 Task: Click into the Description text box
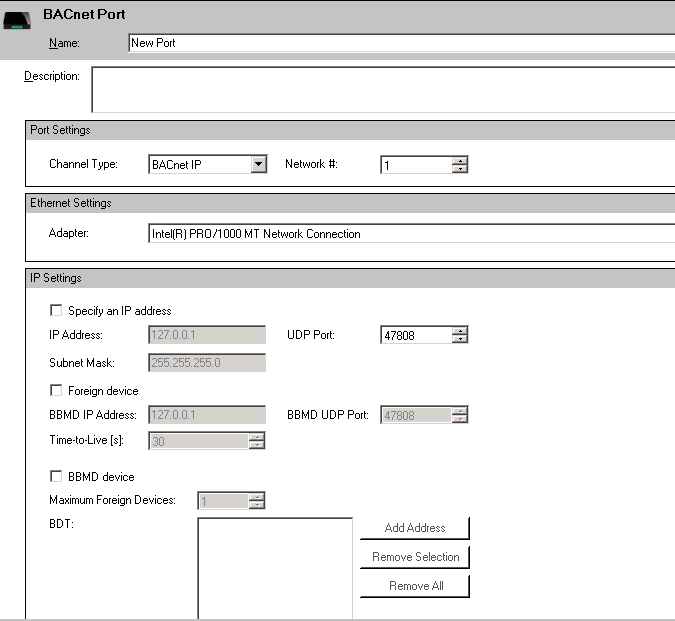(380, 89)
